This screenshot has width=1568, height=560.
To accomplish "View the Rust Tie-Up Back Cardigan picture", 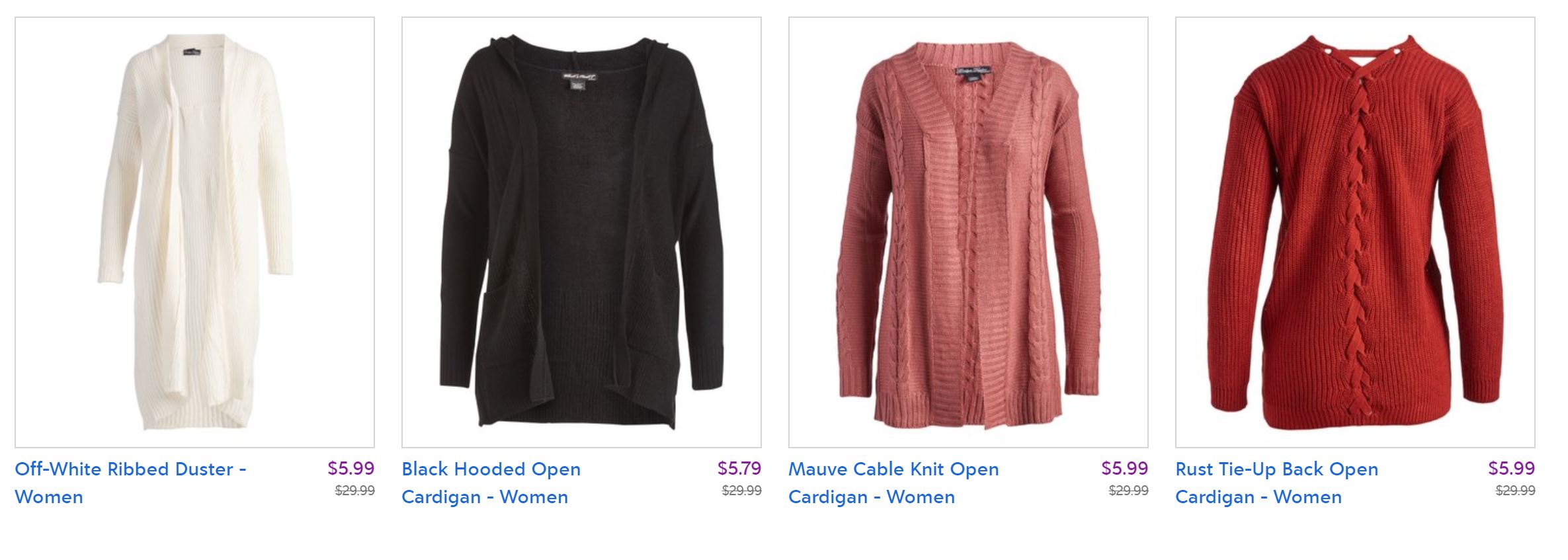I will click(x=1355, y=231).
